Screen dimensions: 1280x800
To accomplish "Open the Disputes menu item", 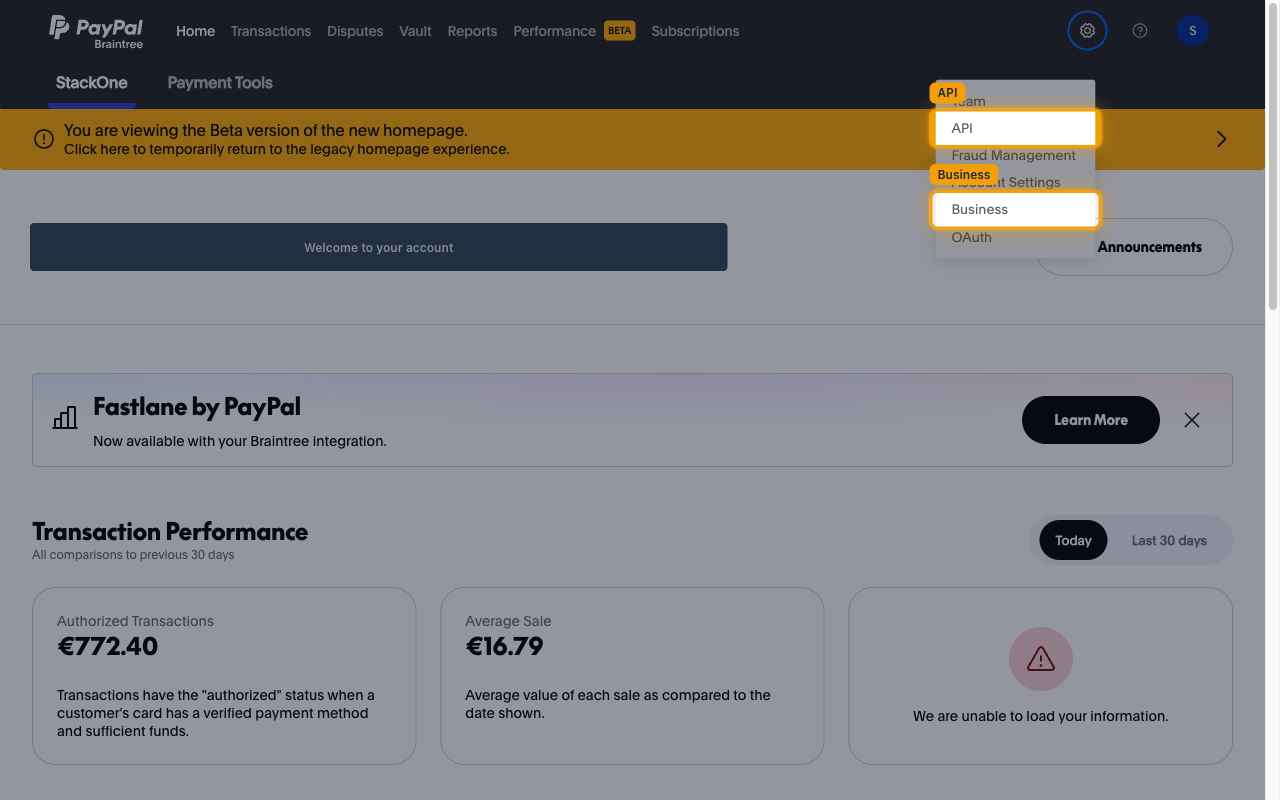I will (355, 31).
